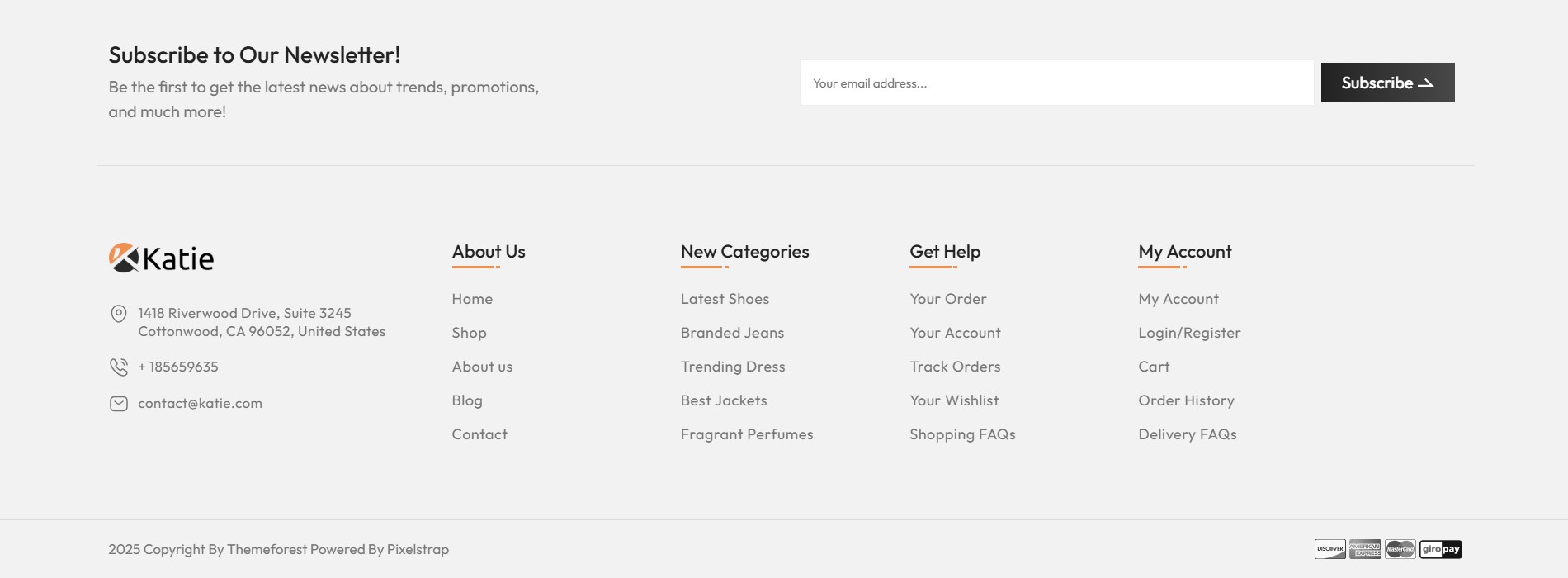Click the envelope email icon

[x=119, y=404]
